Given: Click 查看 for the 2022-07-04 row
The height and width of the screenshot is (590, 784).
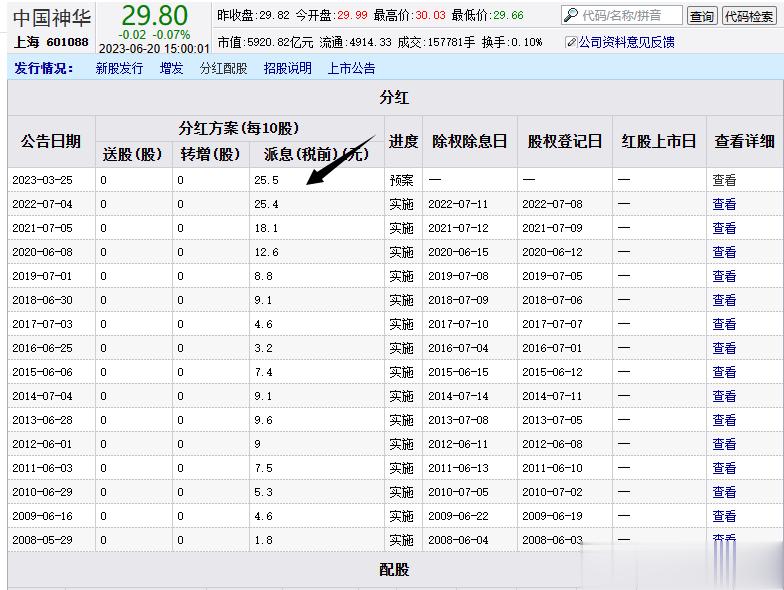Looking at the screenshot, I should pos(724,204).
